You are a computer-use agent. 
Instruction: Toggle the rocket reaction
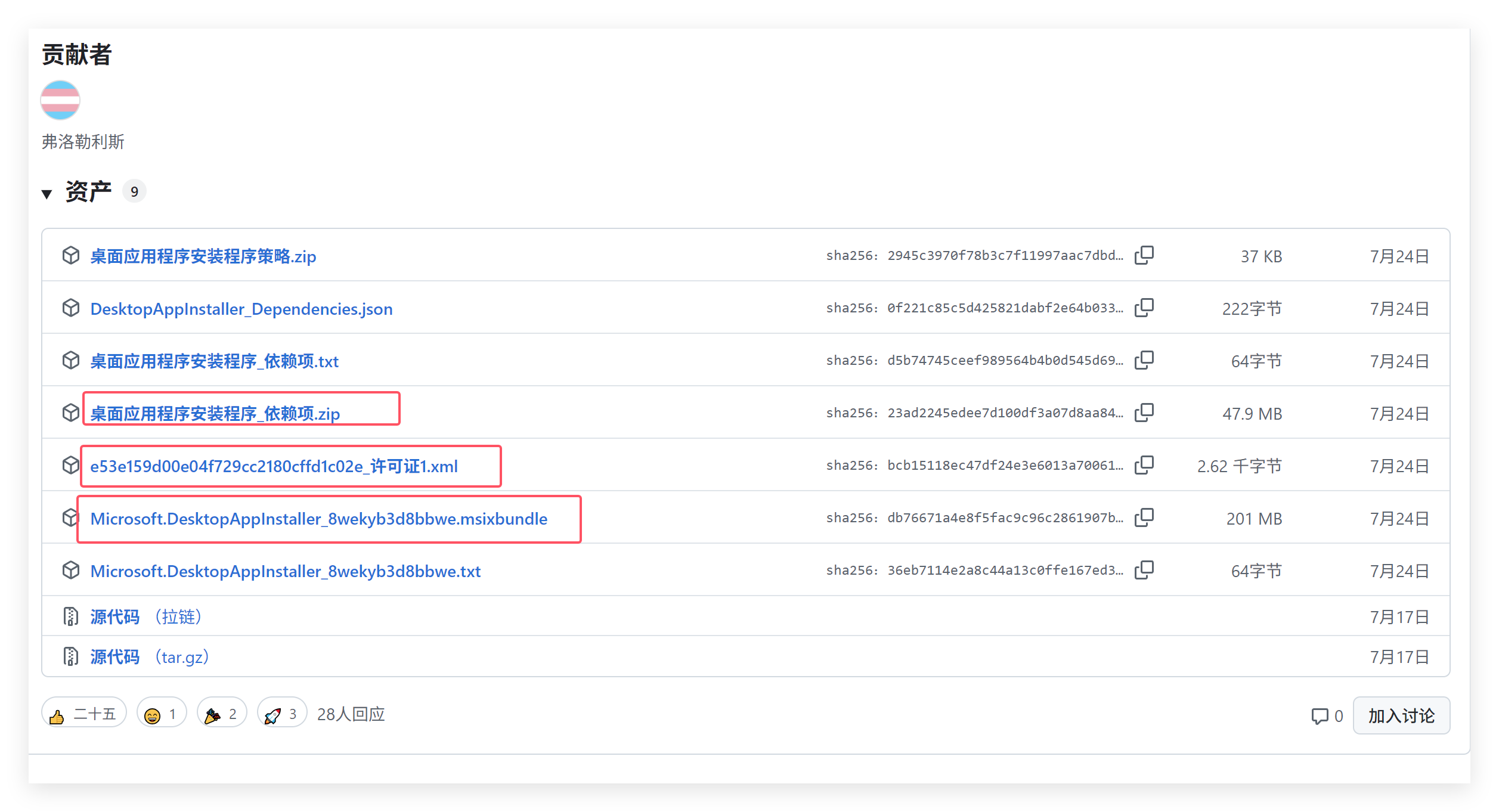(x=281, y=714)
